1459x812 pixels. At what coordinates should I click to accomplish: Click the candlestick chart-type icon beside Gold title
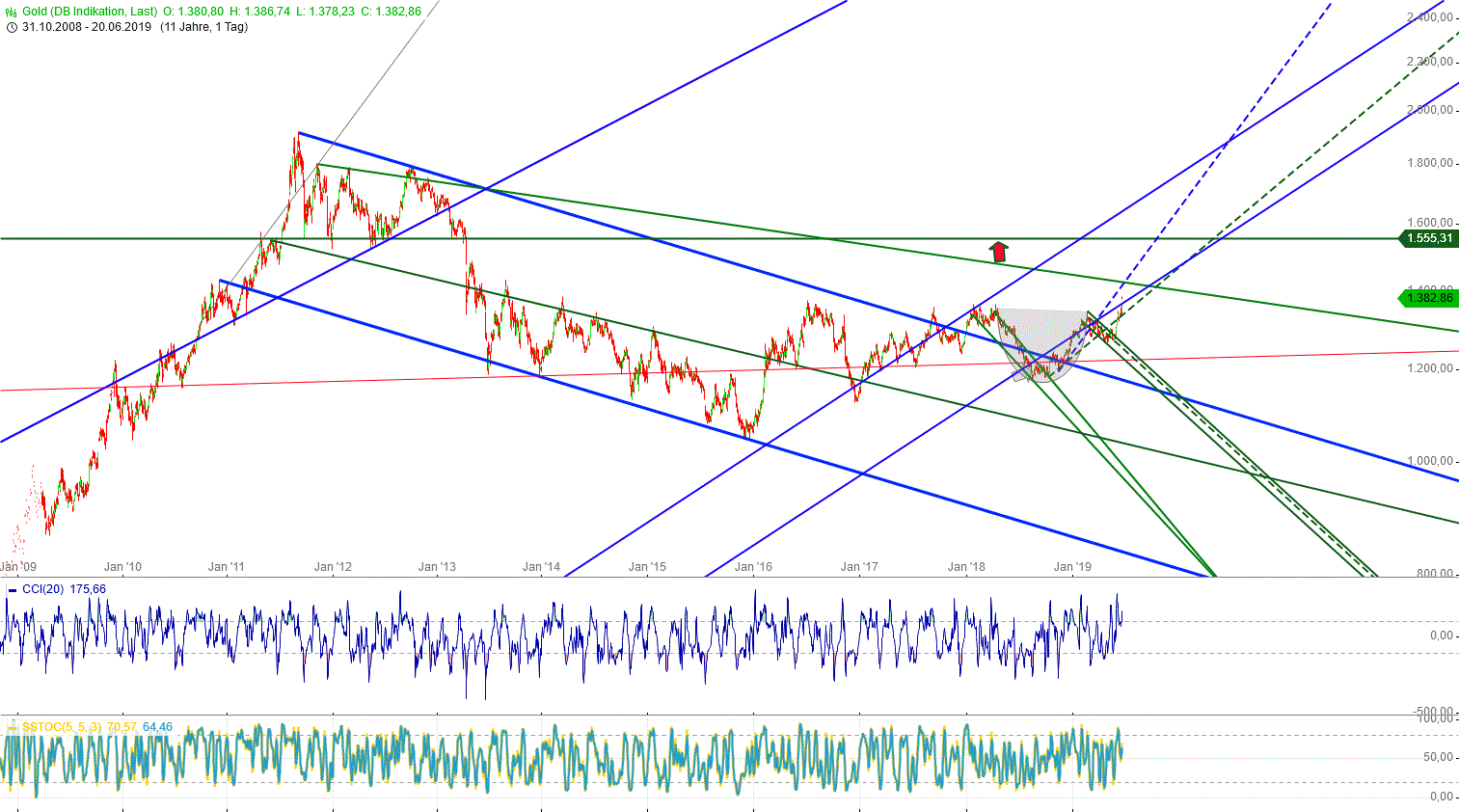point(12,12)
